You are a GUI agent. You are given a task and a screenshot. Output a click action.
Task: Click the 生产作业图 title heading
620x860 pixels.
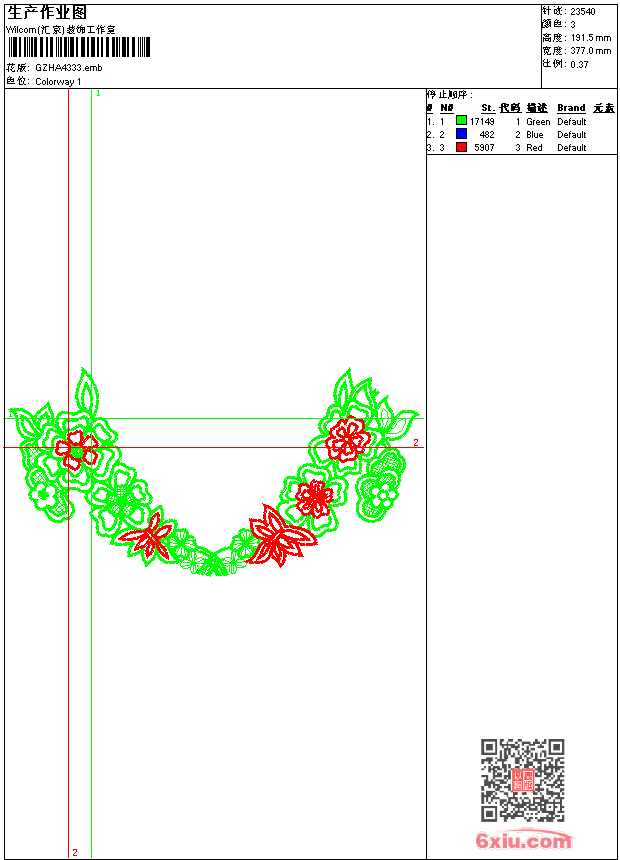tap(47, 13)
